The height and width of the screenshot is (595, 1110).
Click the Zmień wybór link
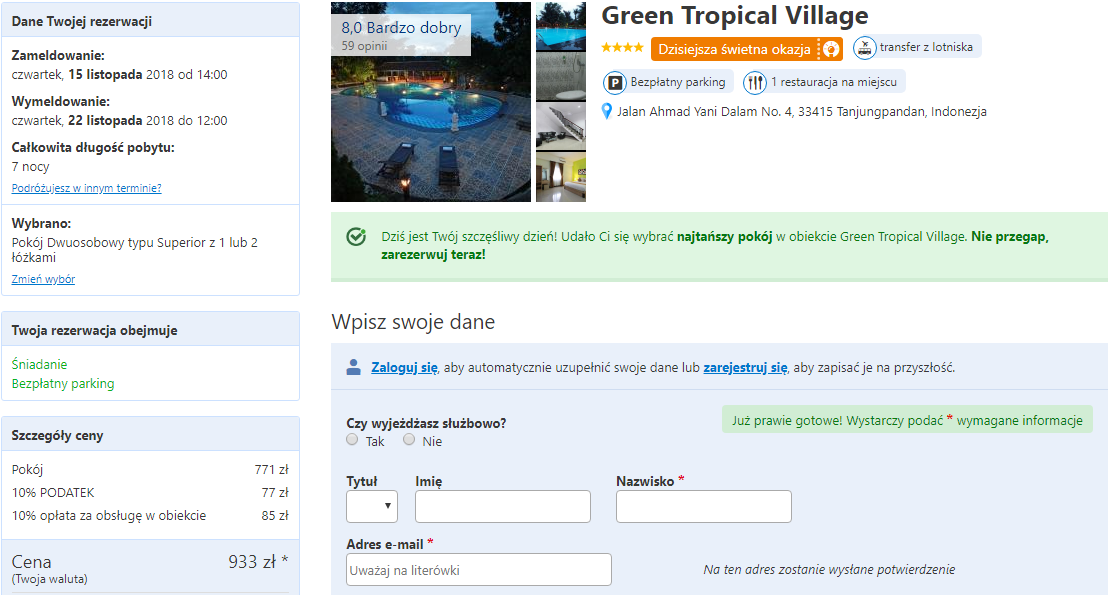click(43, 279)
